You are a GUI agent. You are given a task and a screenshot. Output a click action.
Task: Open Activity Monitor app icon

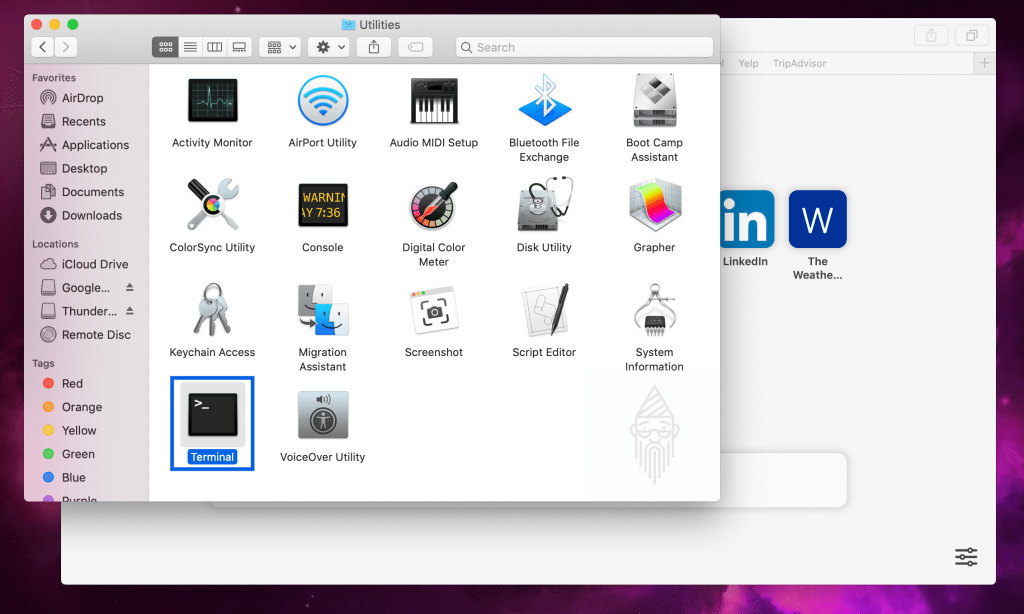(x=212, y=101)
